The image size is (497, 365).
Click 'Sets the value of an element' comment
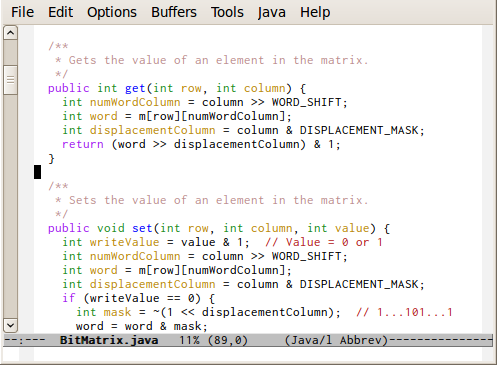[166, 200]
